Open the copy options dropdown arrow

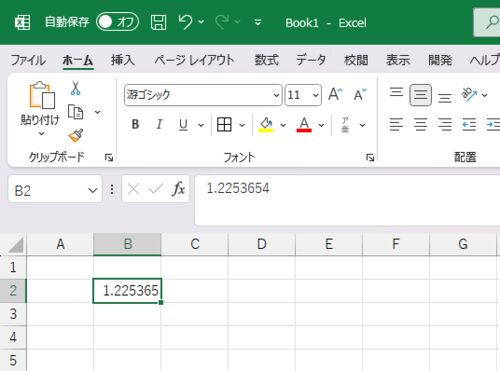click(x=97, y=112)
